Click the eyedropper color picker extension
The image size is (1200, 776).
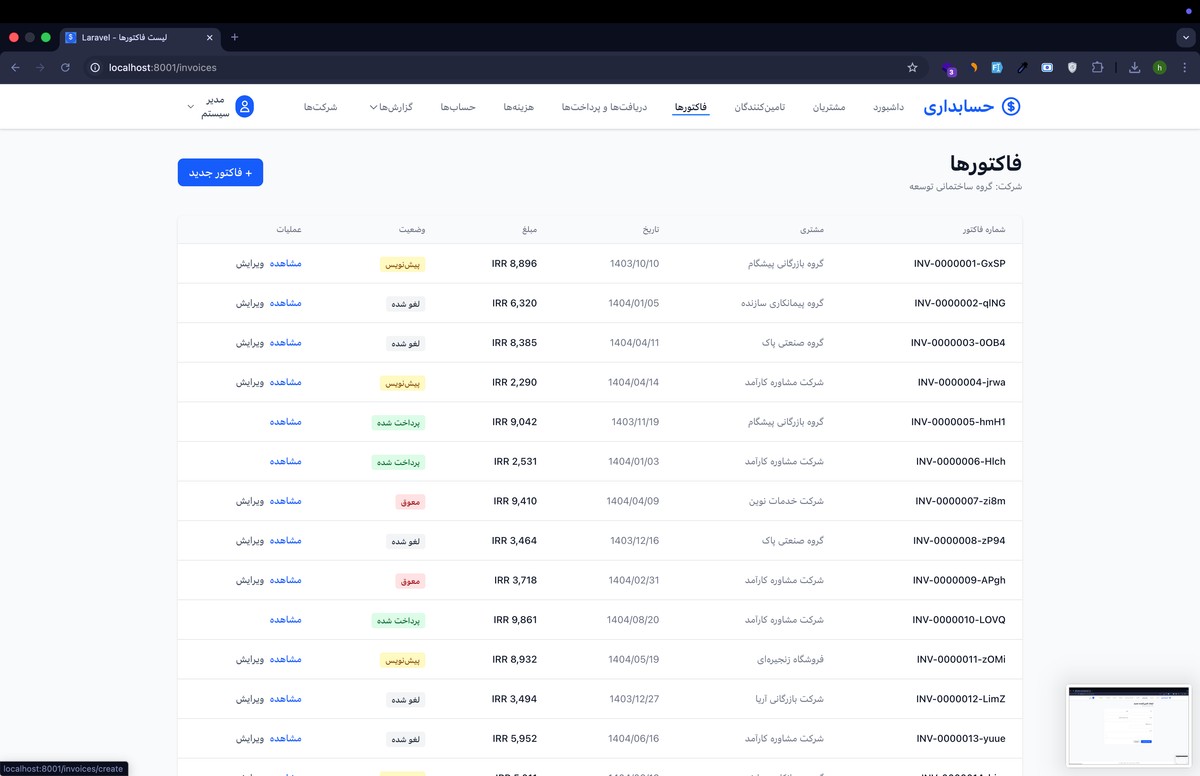[x=1022, y=68]
